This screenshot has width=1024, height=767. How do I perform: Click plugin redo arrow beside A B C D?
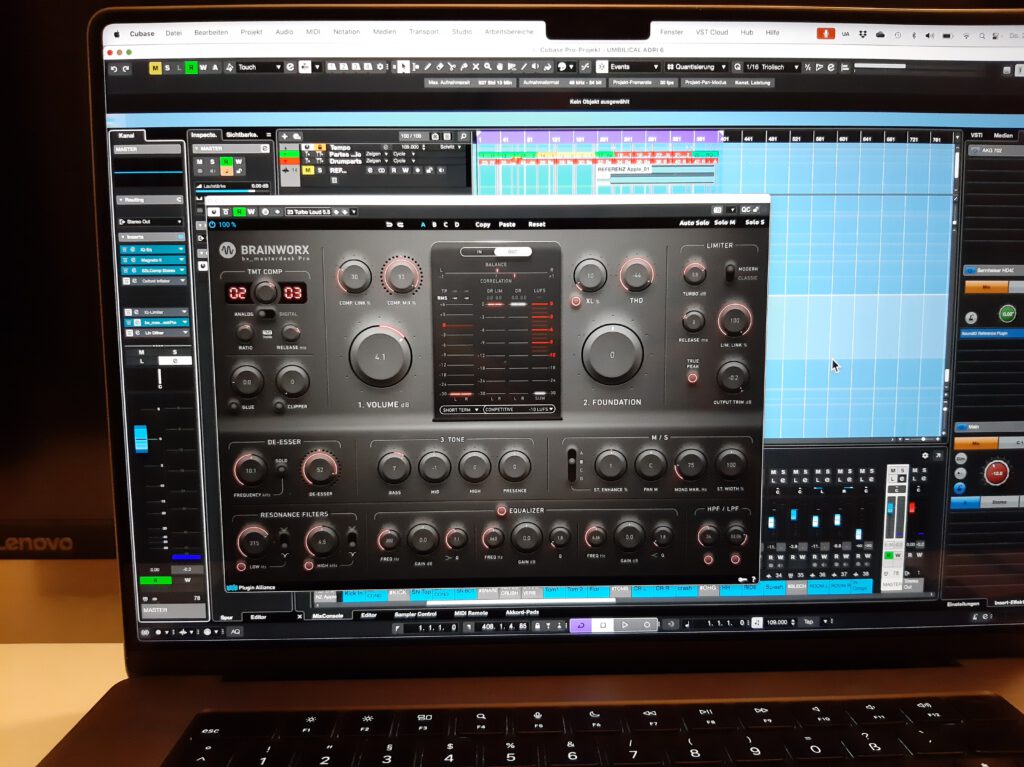400,224
